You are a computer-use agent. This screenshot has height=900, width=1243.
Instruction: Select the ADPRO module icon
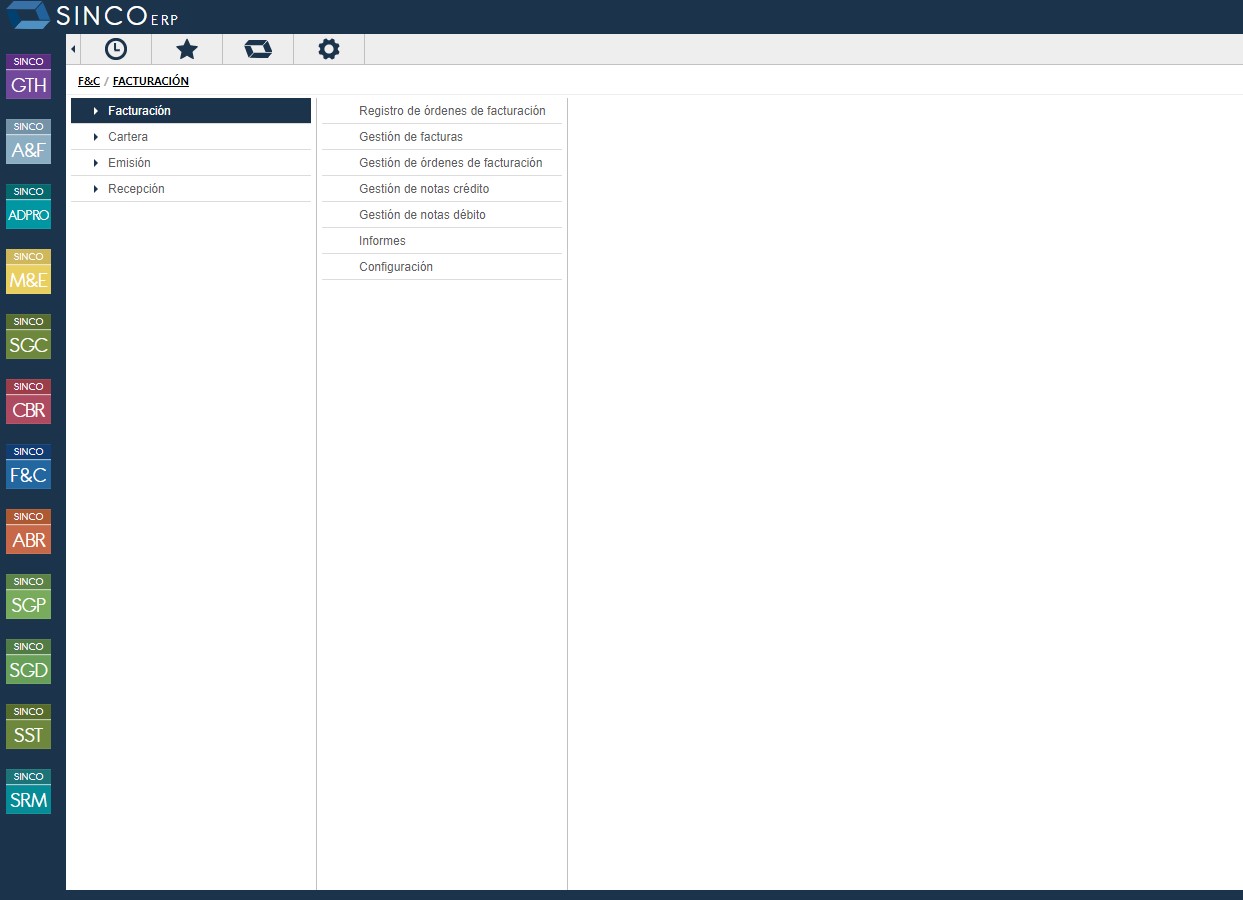coord(28,206)
